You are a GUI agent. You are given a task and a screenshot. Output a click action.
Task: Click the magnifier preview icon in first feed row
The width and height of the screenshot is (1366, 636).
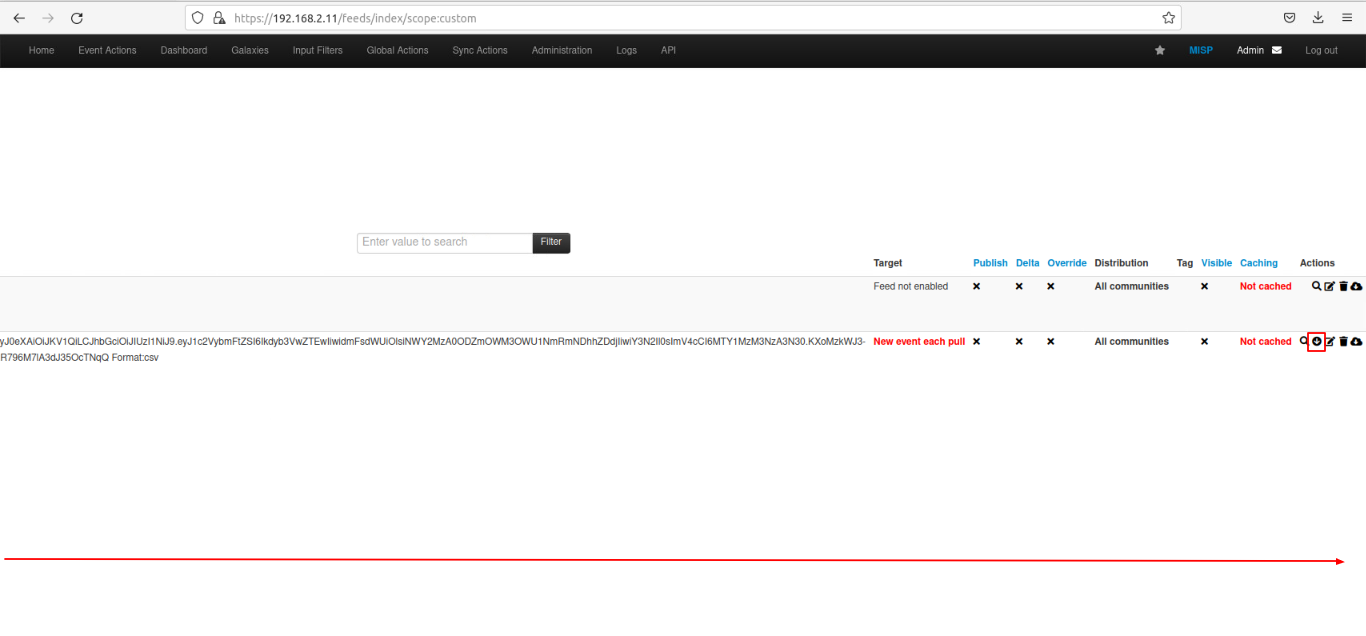pyautogui.click(x=1316, y=287)
